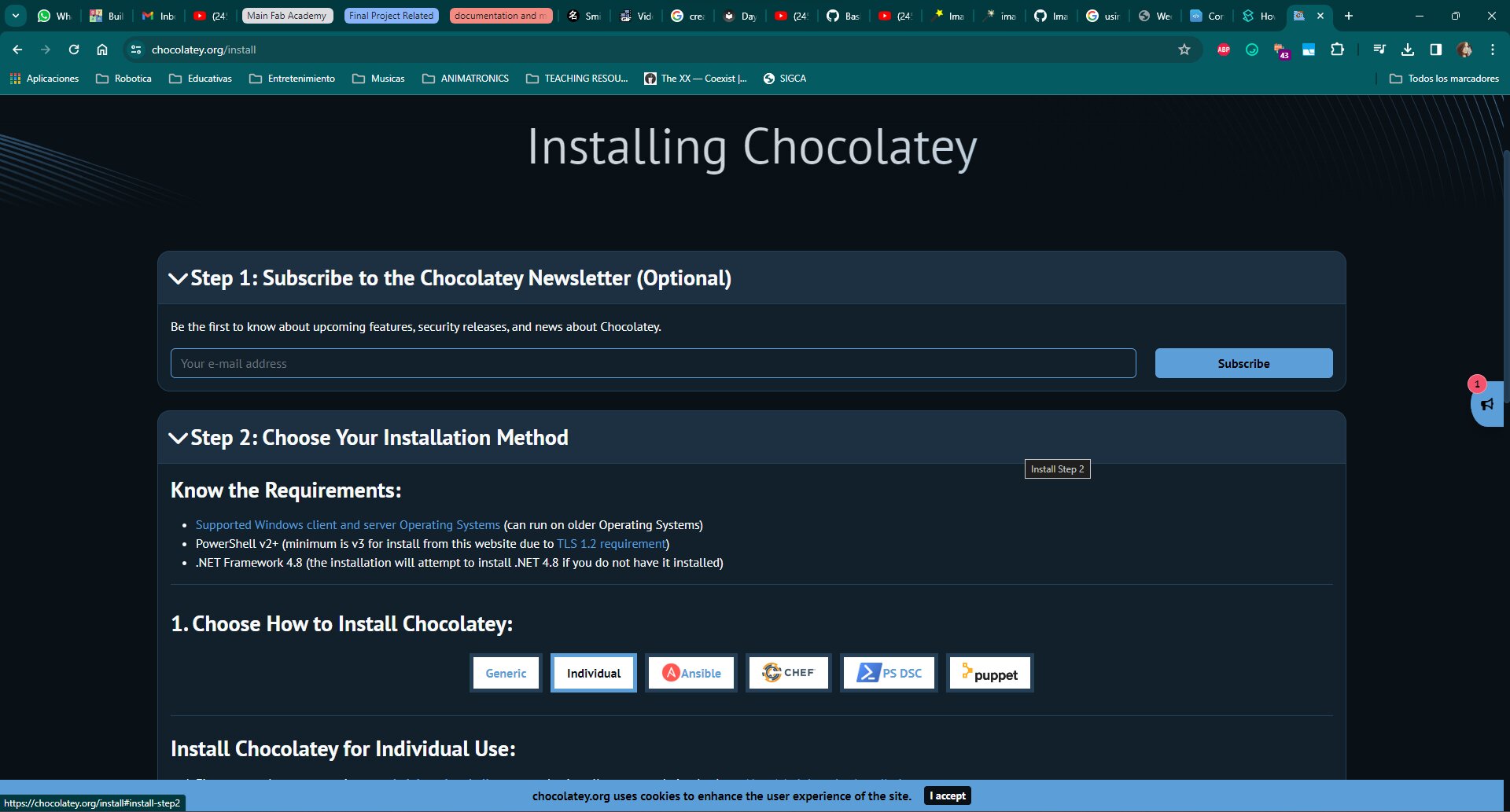The width and height of the screenshot is (1510, 812).
Task: Go forward with the forward arrow
Action: (46, 50)
